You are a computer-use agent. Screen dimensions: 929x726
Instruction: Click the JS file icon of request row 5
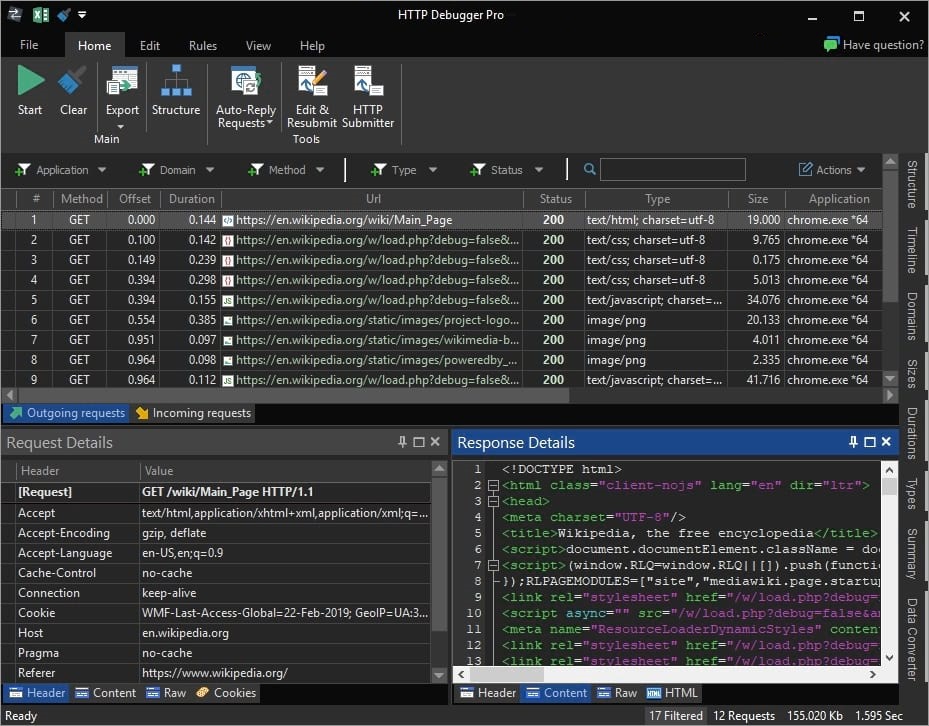pos(228,300)
